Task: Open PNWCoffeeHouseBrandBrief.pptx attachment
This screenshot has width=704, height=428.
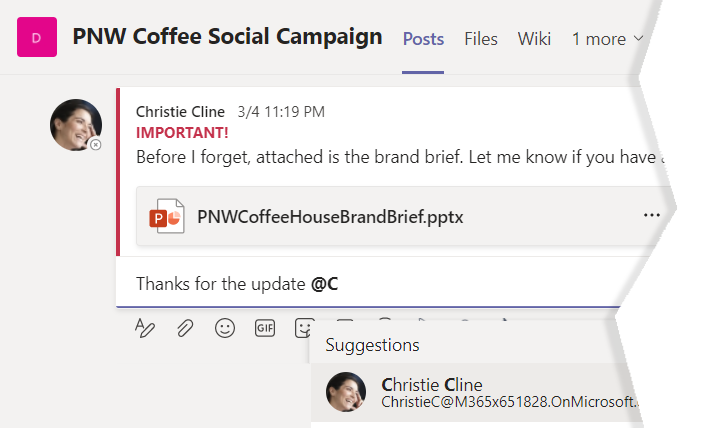Action: 330,216
